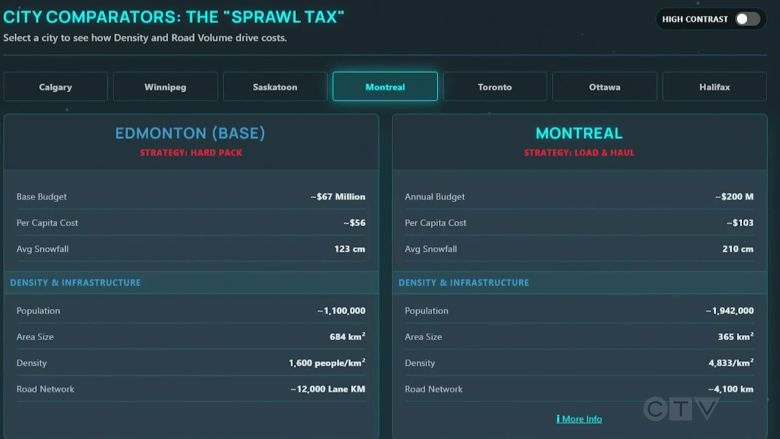The height and width of the screenshot is (439, 780).
Task: Switch to the Winnipeg tab
Action: [165, 87]
